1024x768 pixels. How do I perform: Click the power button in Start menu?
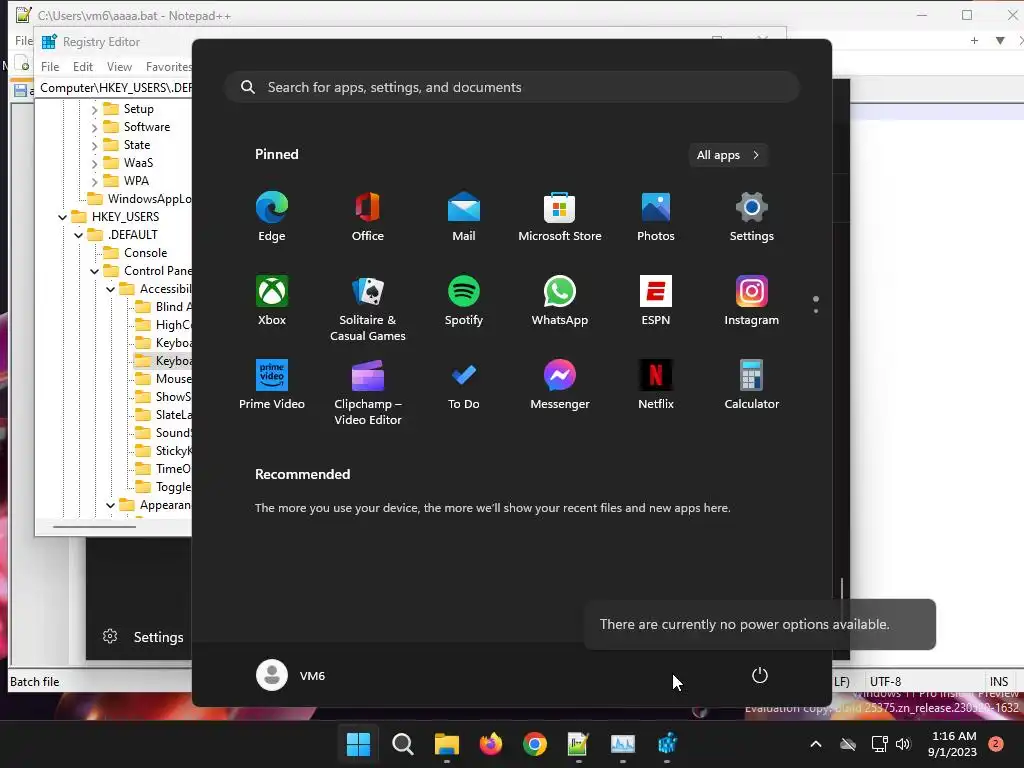click(x=760, y=675)
